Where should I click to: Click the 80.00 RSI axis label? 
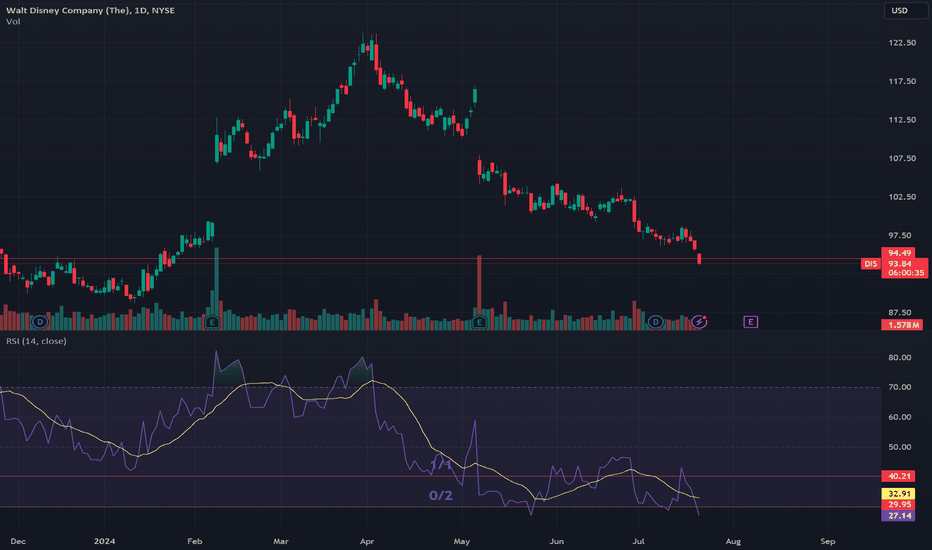click(x=899, y=357)
